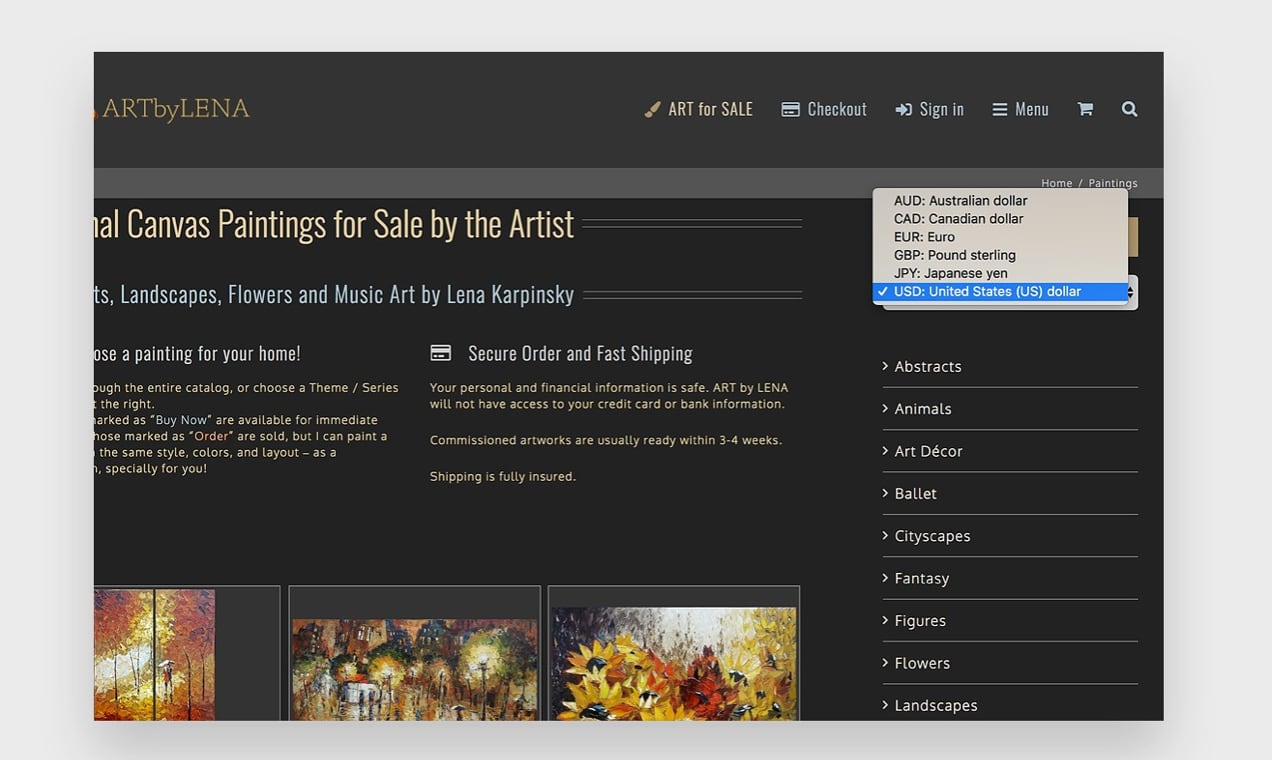
Task: Select AUD: Australian dollar option
Action: coord(960,201)
